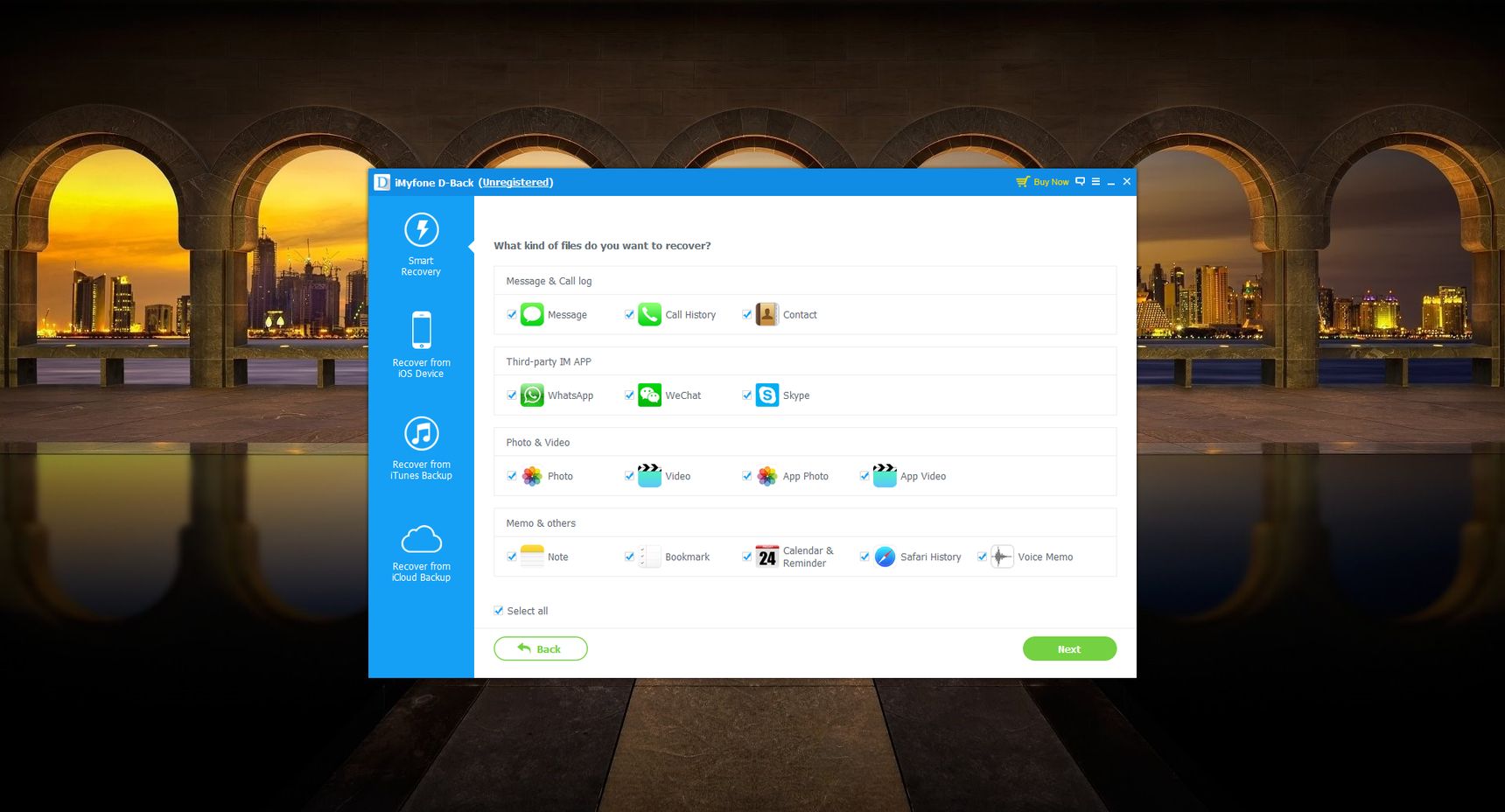Open the Recover from iTunes Backup music icon
The width and height of the screenshot is (1505, 812).
(422, 433)
